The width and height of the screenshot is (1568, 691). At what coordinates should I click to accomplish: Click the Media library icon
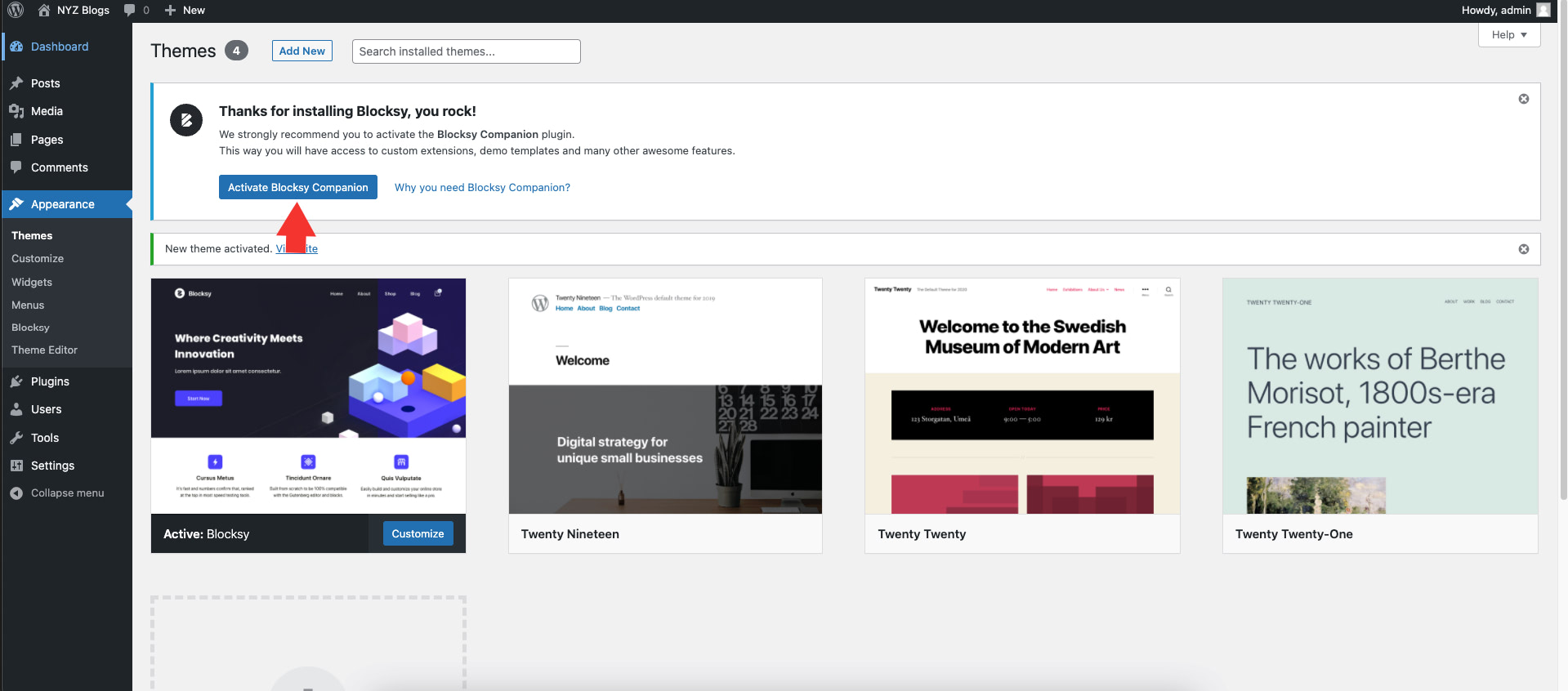tap(16, 111)
